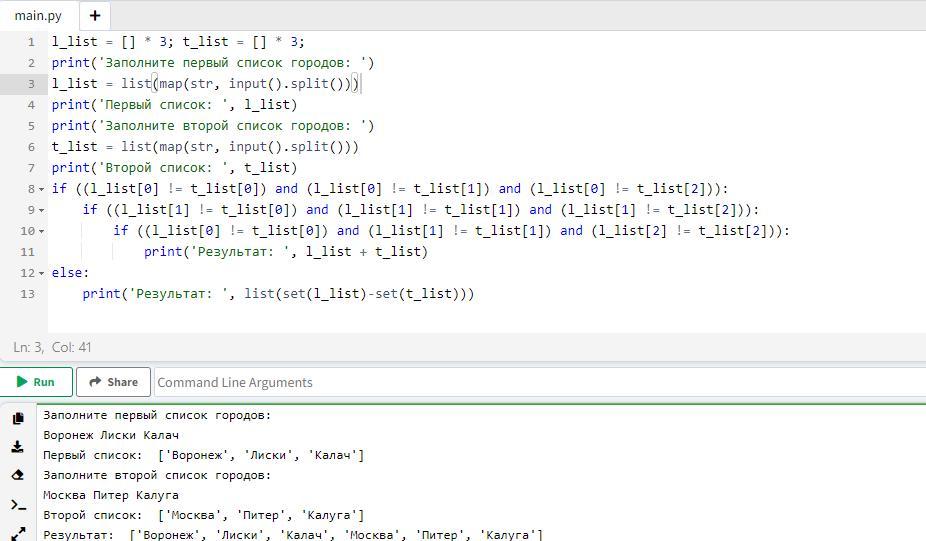Click console line 'Воронеж Лиски Калач'

coord(110,435)
